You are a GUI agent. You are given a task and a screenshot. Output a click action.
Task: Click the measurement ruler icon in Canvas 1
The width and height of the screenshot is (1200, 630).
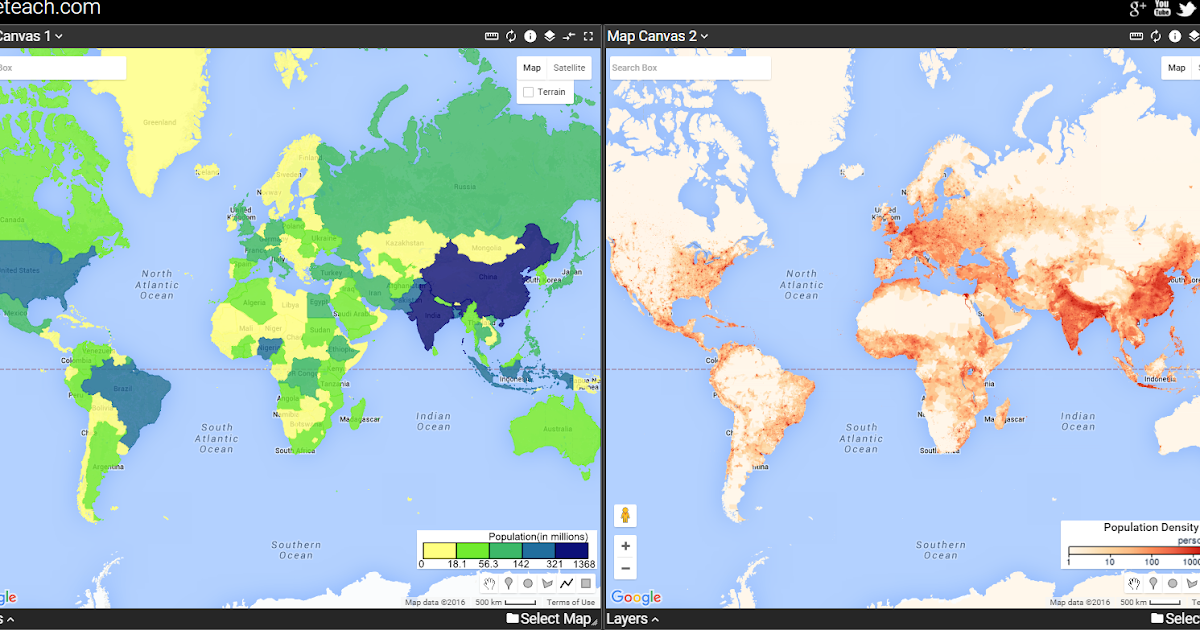(492, 36)
